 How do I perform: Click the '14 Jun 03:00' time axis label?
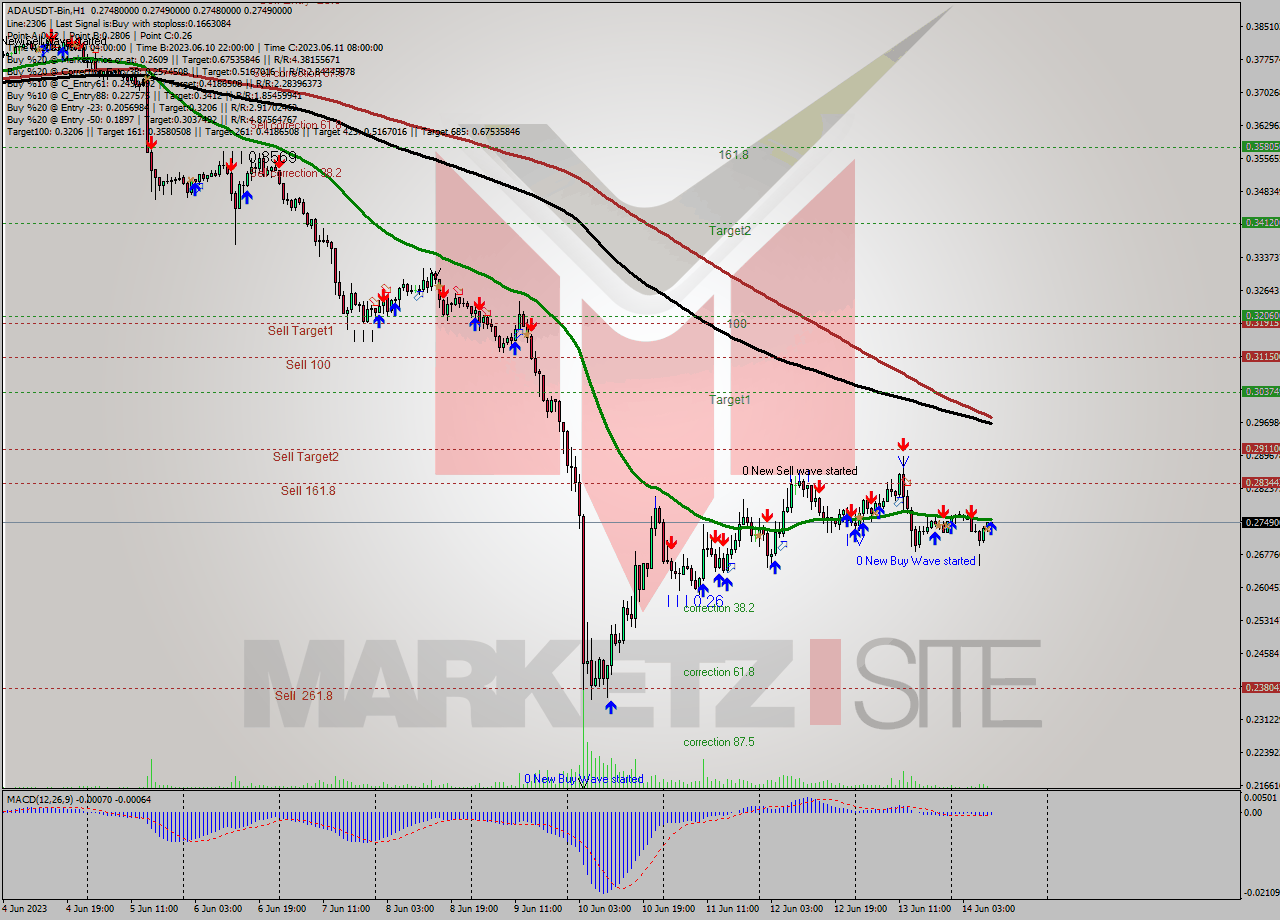pos(988,908)
